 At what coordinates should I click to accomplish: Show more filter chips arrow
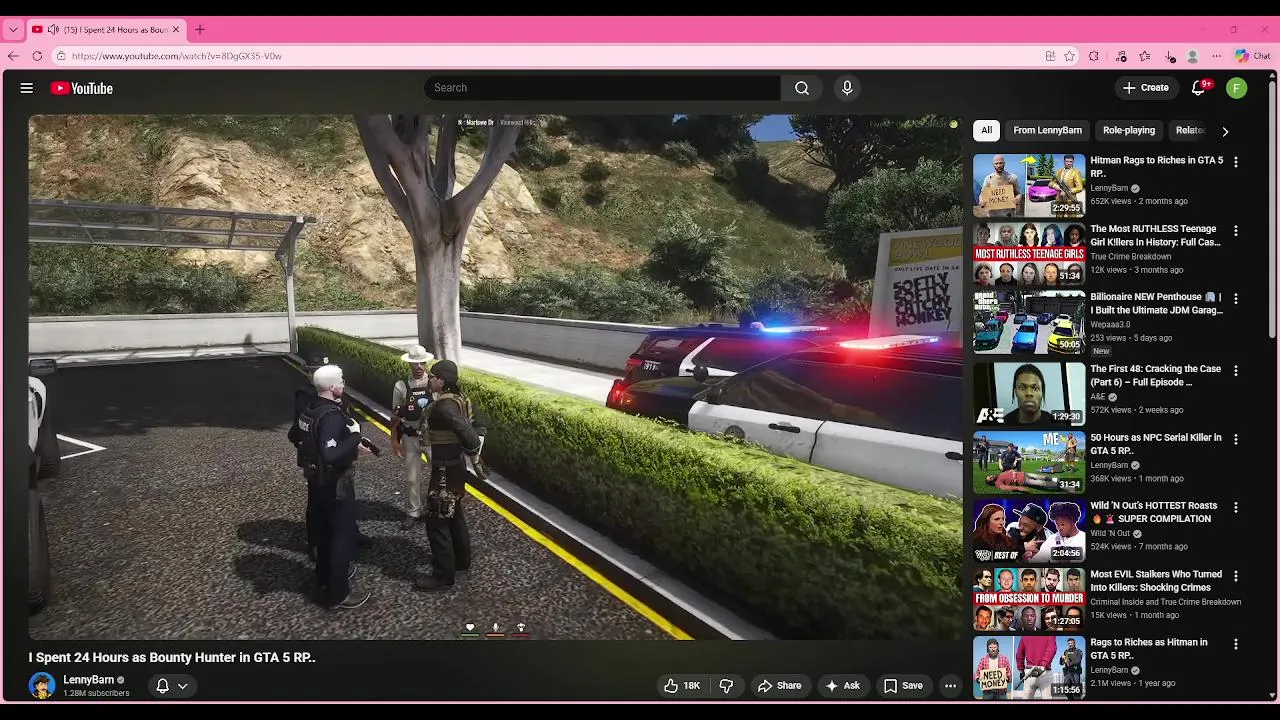pyautogui.click(x=1225, y=131)
